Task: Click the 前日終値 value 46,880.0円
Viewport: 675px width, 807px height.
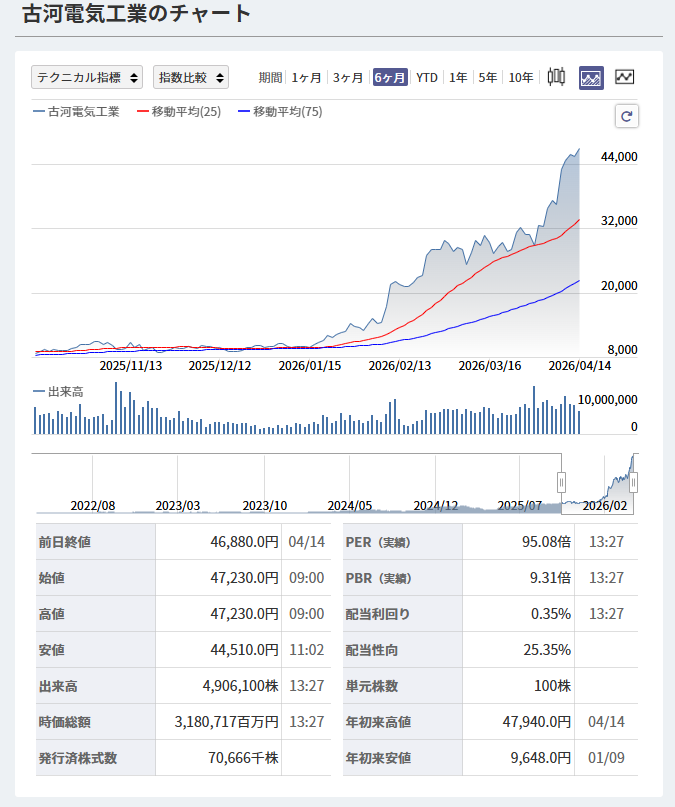Action: (x=244, y=542)
